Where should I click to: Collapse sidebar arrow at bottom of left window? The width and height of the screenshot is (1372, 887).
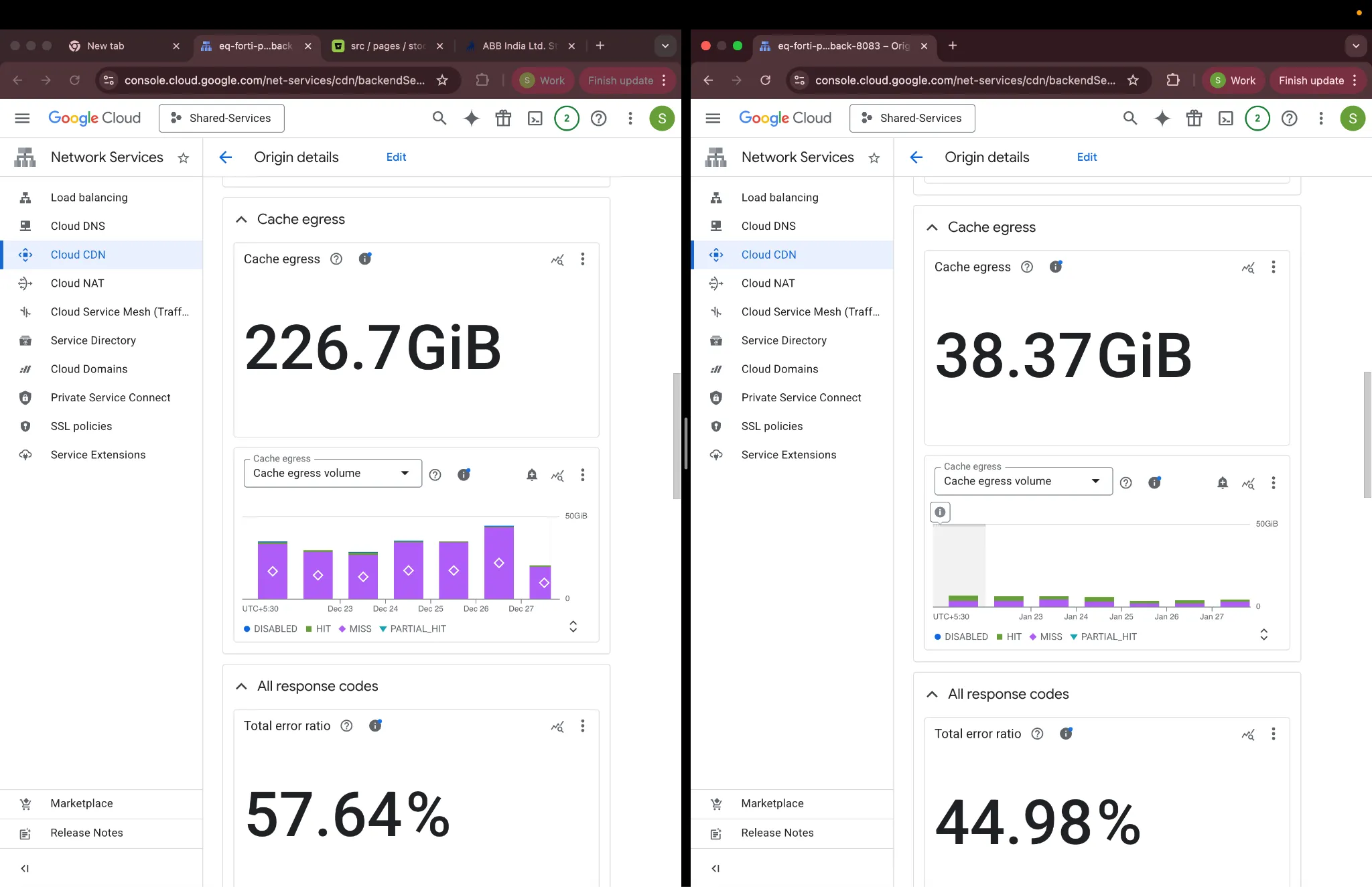(25, 868)
